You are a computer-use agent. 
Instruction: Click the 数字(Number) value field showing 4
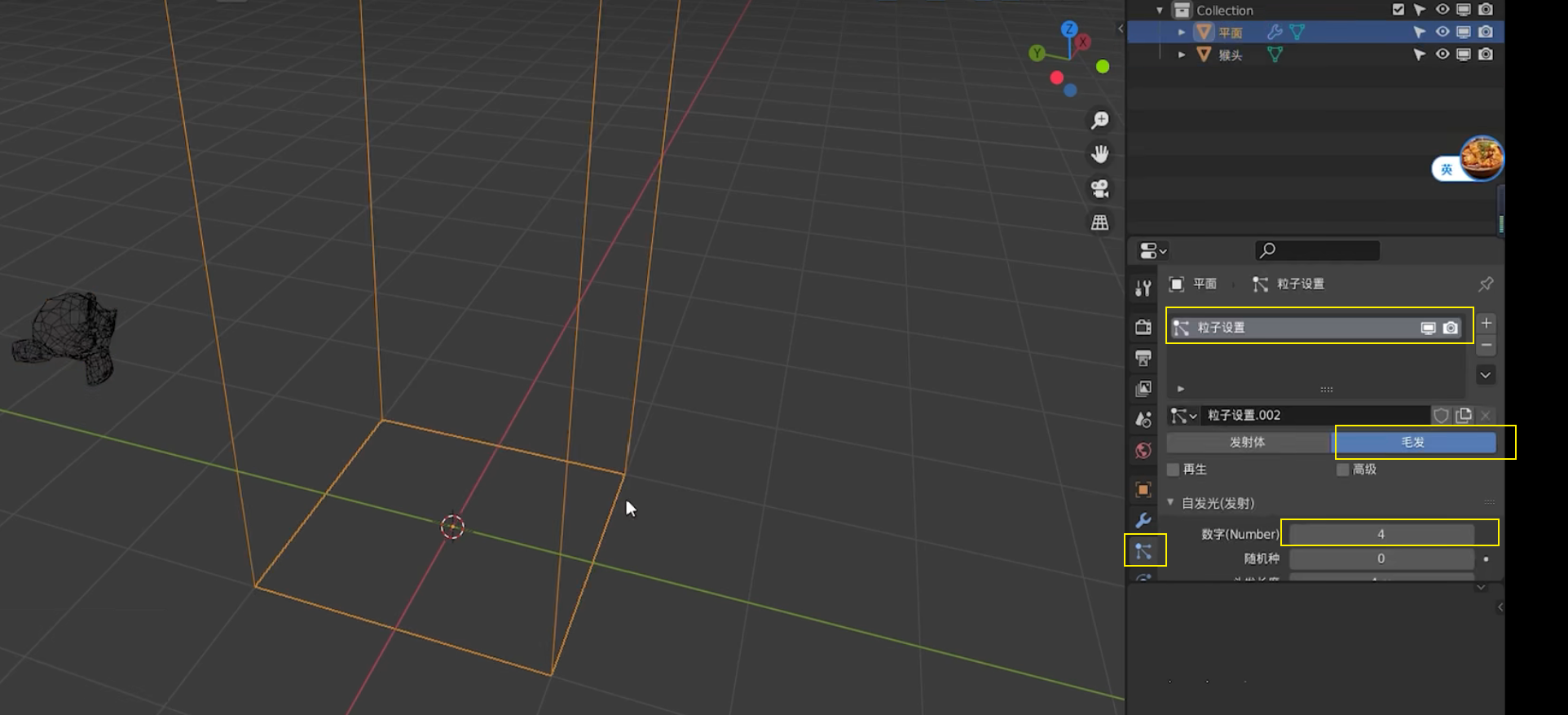tap(1381, 534)
